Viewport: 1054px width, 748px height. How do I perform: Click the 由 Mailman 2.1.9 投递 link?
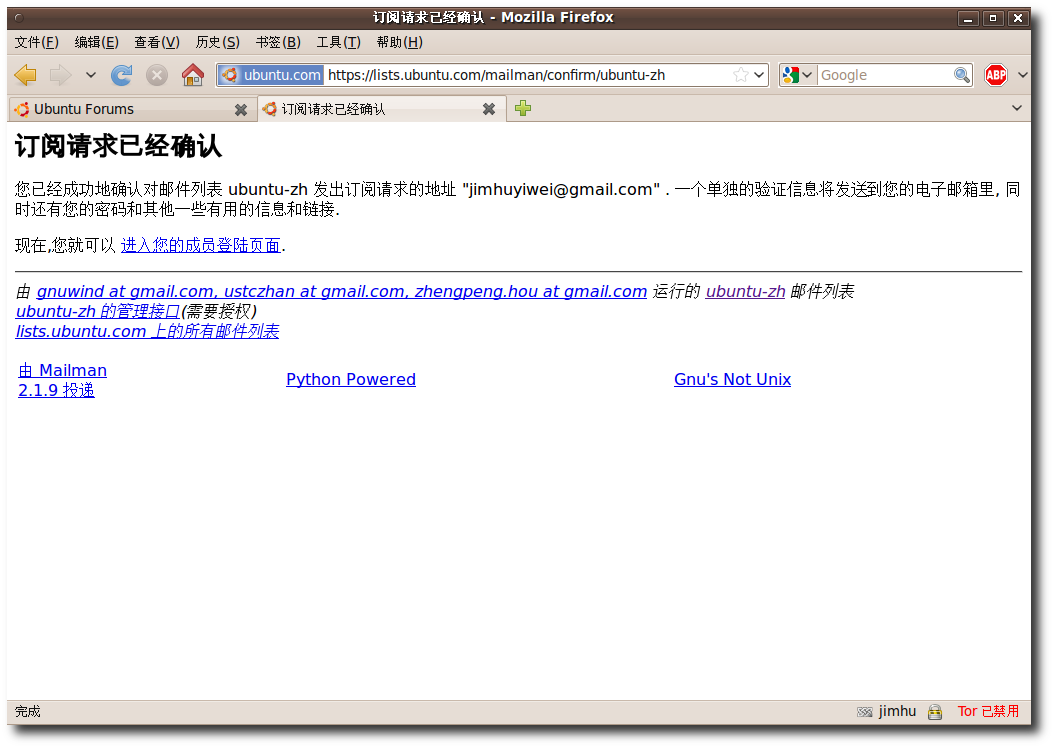pos(63,380)
